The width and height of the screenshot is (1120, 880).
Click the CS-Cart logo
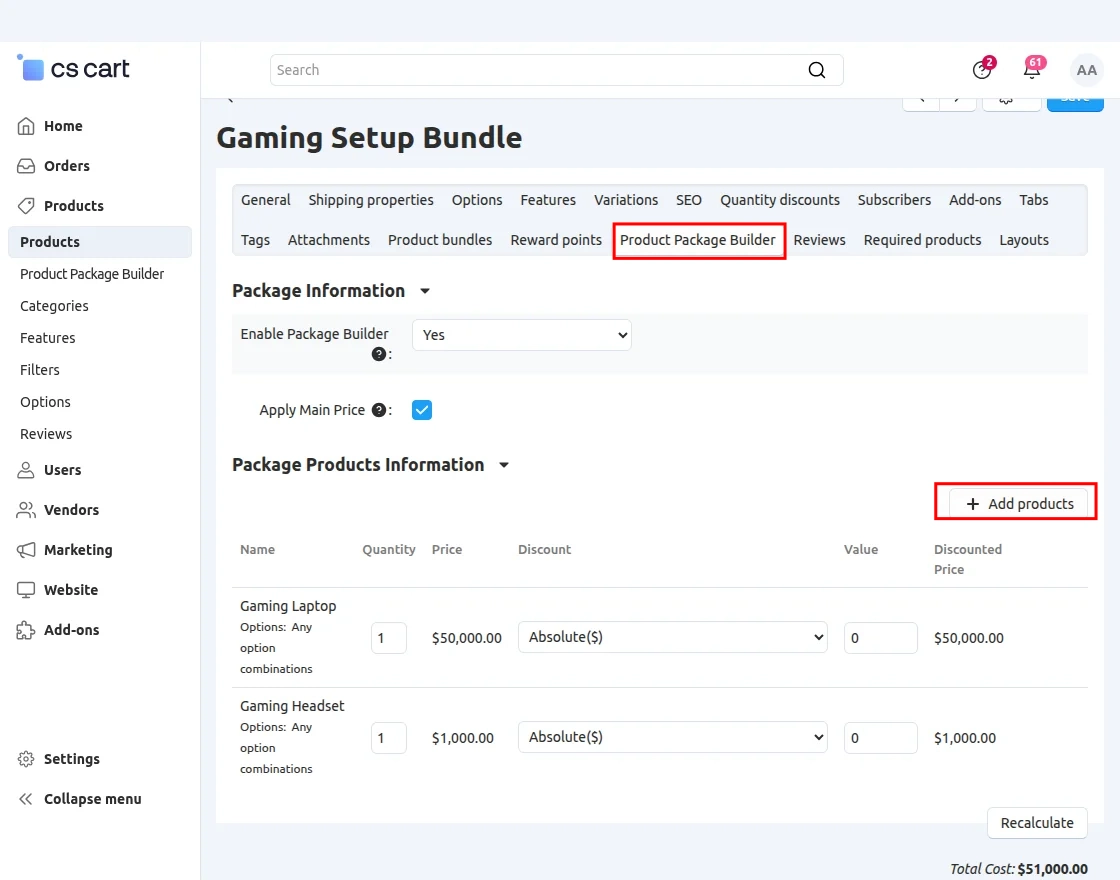[x=73, y=69]
